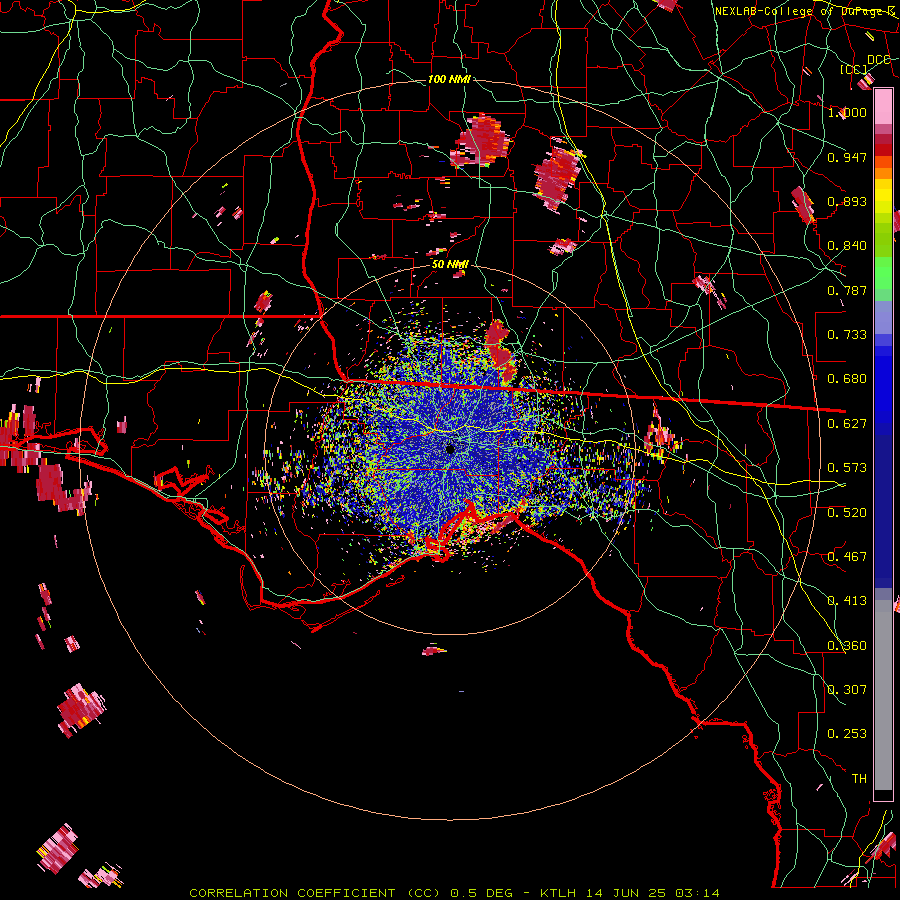Pick the bright green swatch on the color bar

point(883,273)
